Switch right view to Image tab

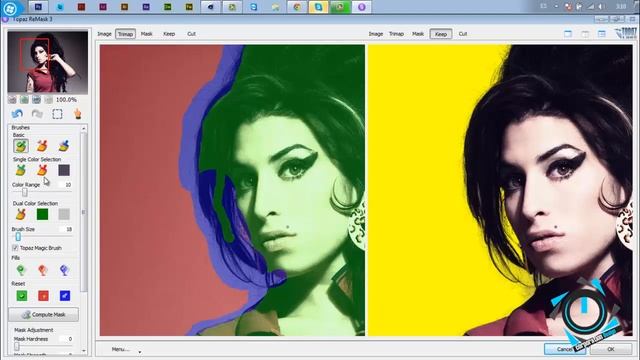tap(376, 34)
